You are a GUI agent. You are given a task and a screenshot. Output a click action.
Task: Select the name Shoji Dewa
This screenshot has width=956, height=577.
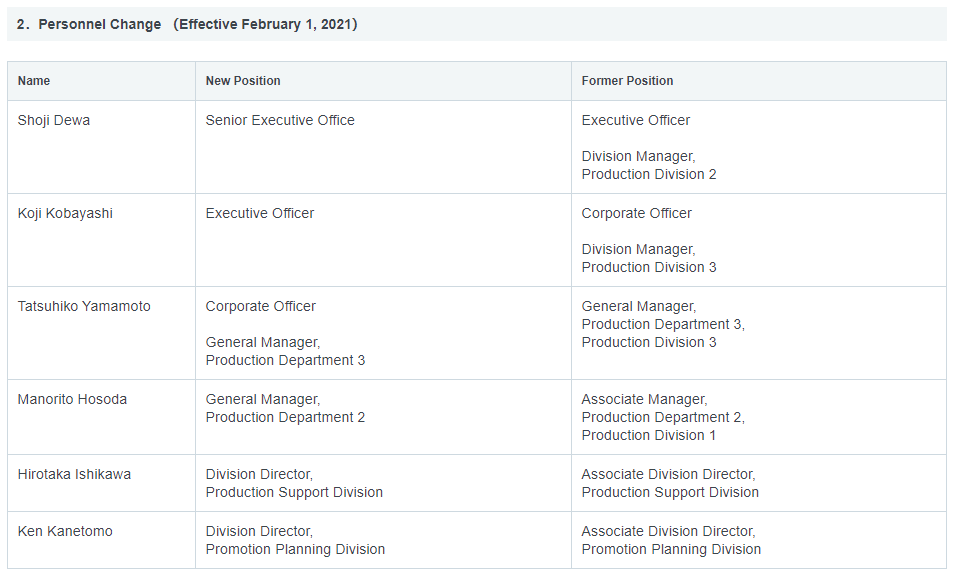(54, 120)
